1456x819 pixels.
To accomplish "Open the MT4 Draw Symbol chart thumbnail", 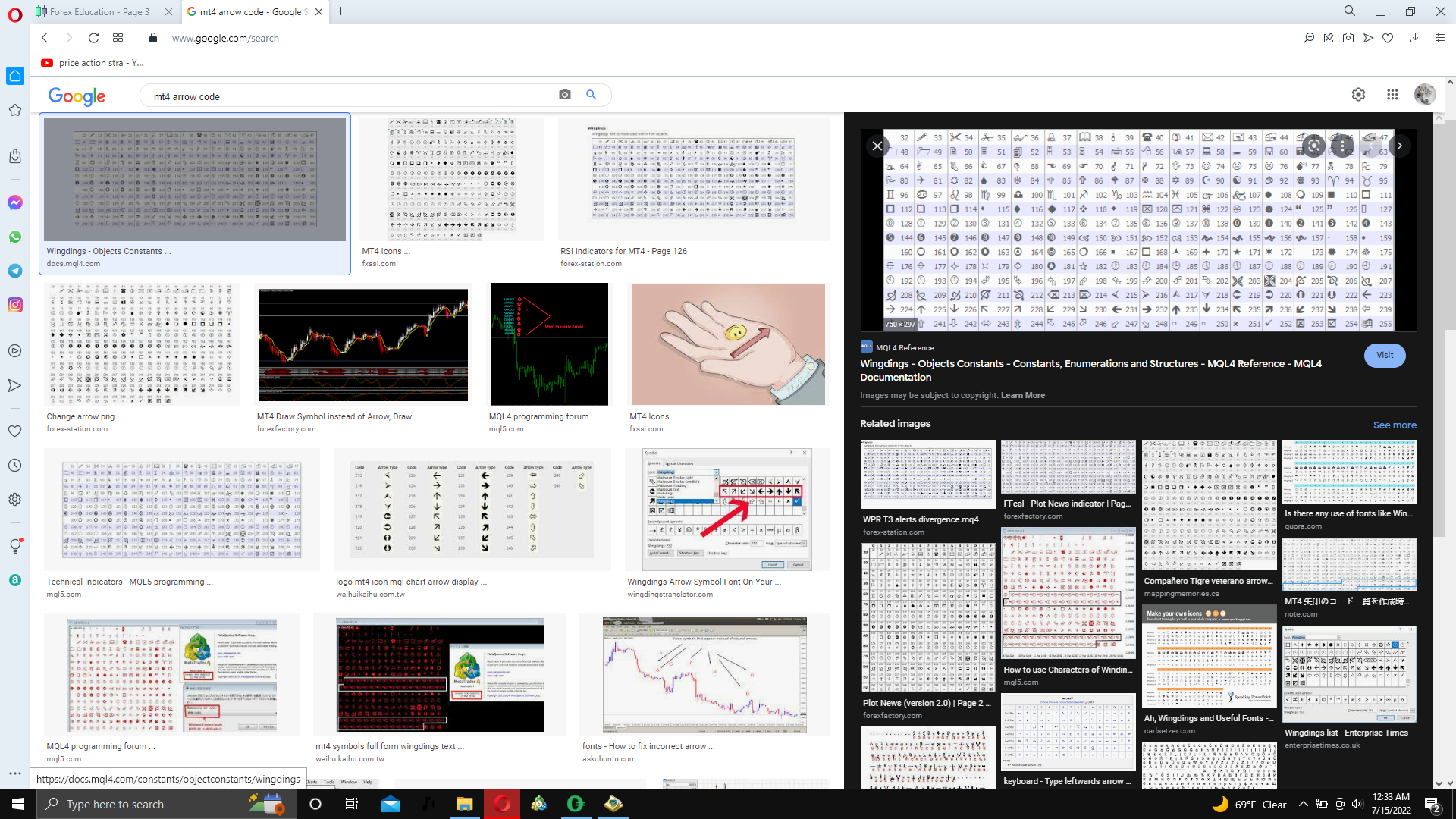I will [x=362, y=345].
